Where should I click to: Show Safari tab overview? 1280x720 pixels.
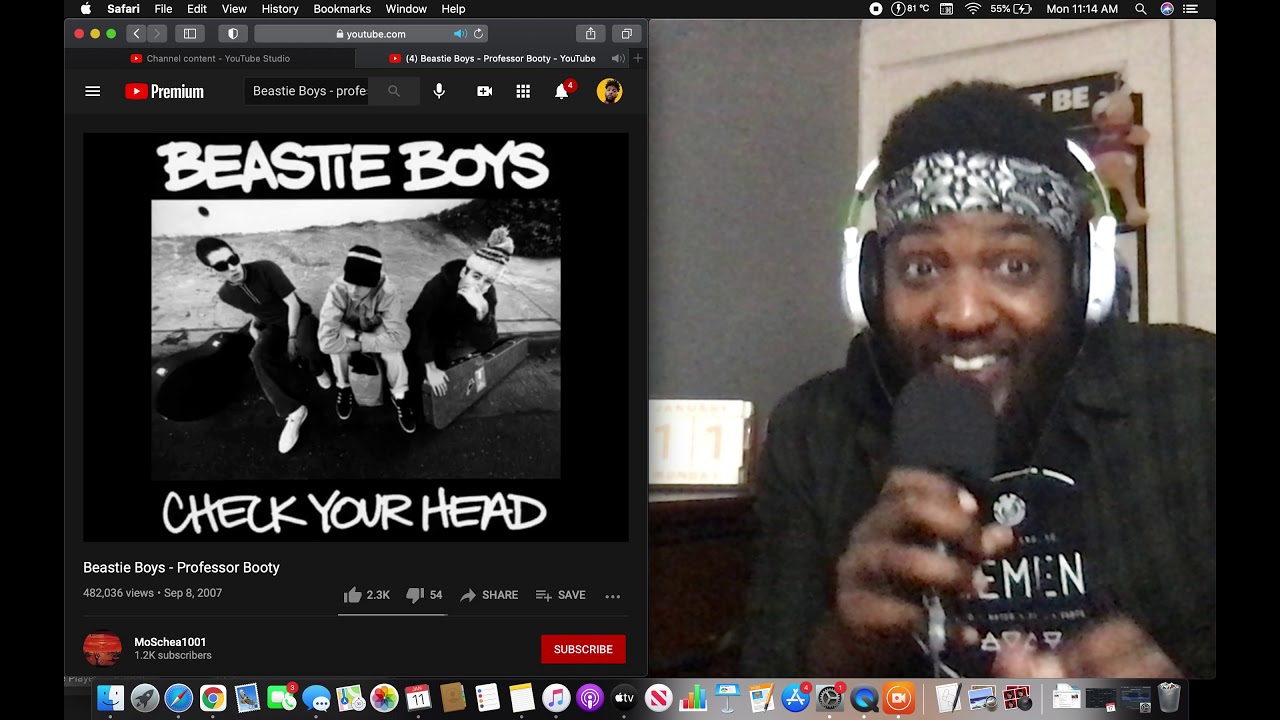coord(626,33)
